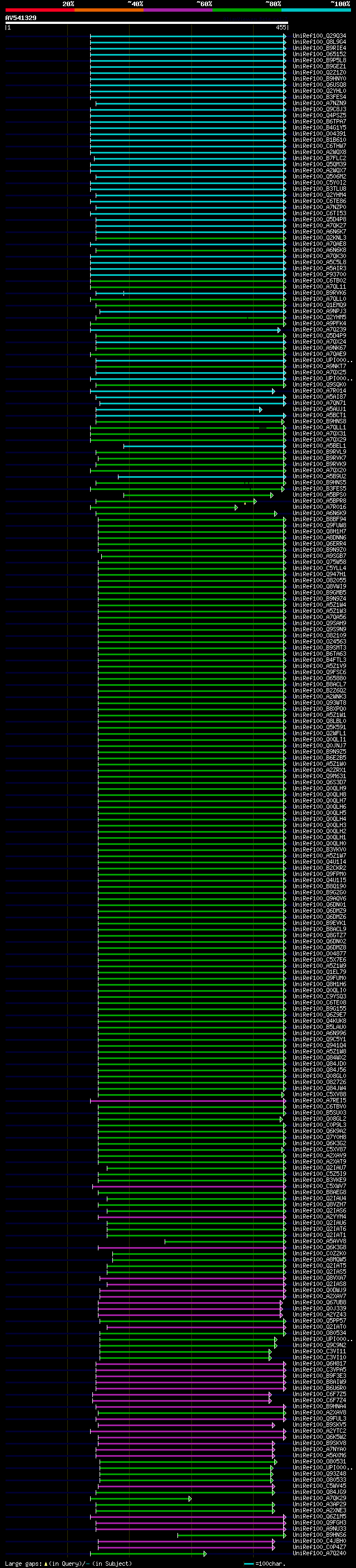The width and height of the screenshot is (356, 1568).
Task: Click hit label UniRef100_A3AP29
Action: (x=319, y=1504)
